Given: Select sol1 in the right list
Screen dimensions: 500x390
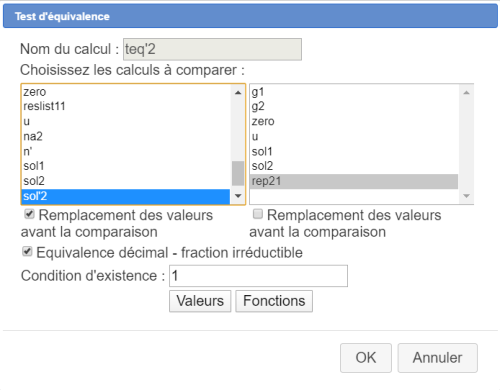Looking at the screenshot, I should coord(354,151).
